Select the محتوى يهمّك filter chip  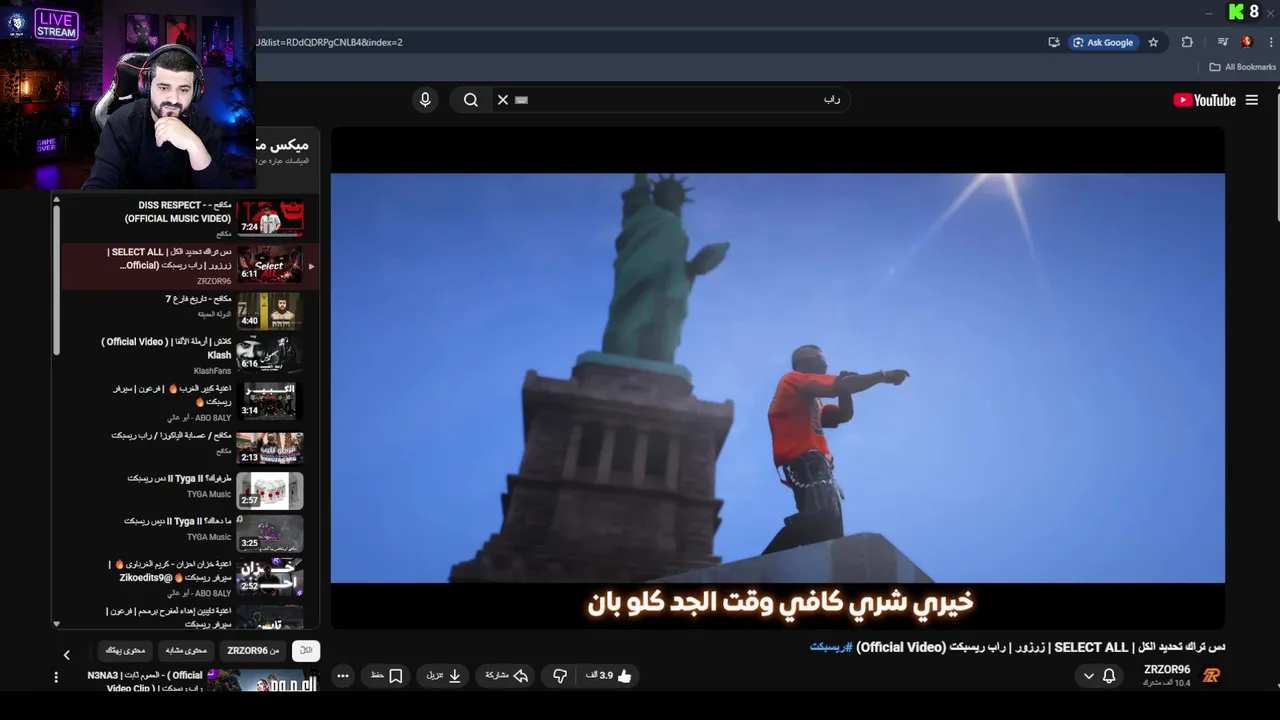125,651
